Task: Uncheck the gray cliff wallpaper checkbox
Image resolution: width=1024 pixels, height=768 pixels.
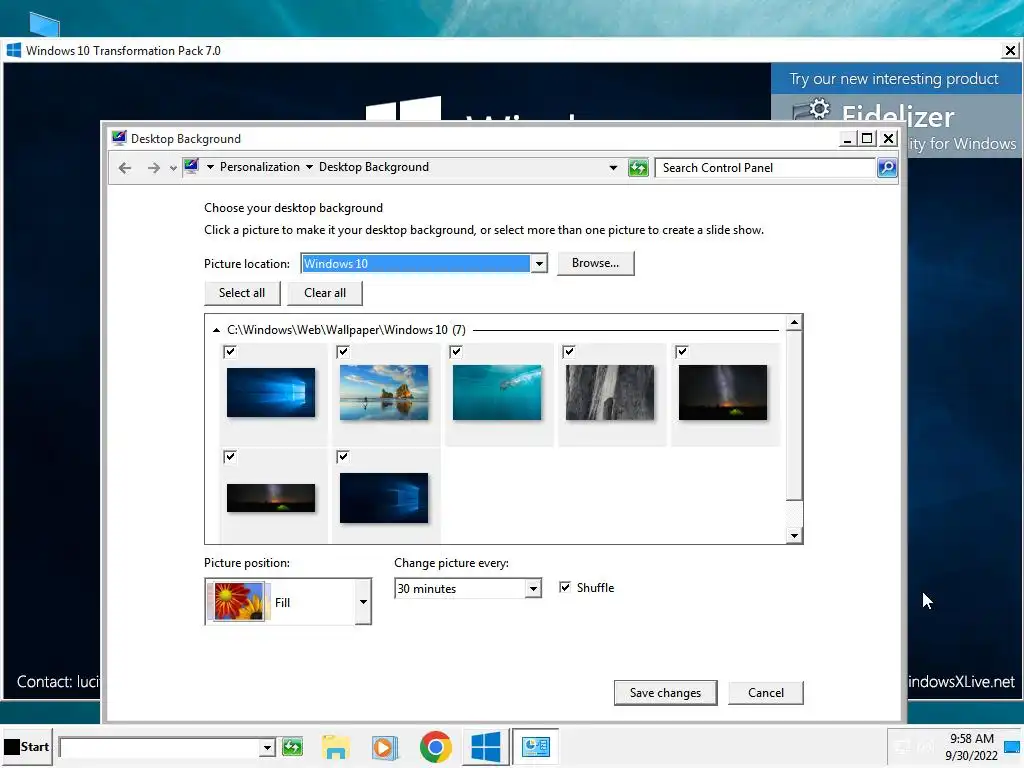Action: [569, 352]
